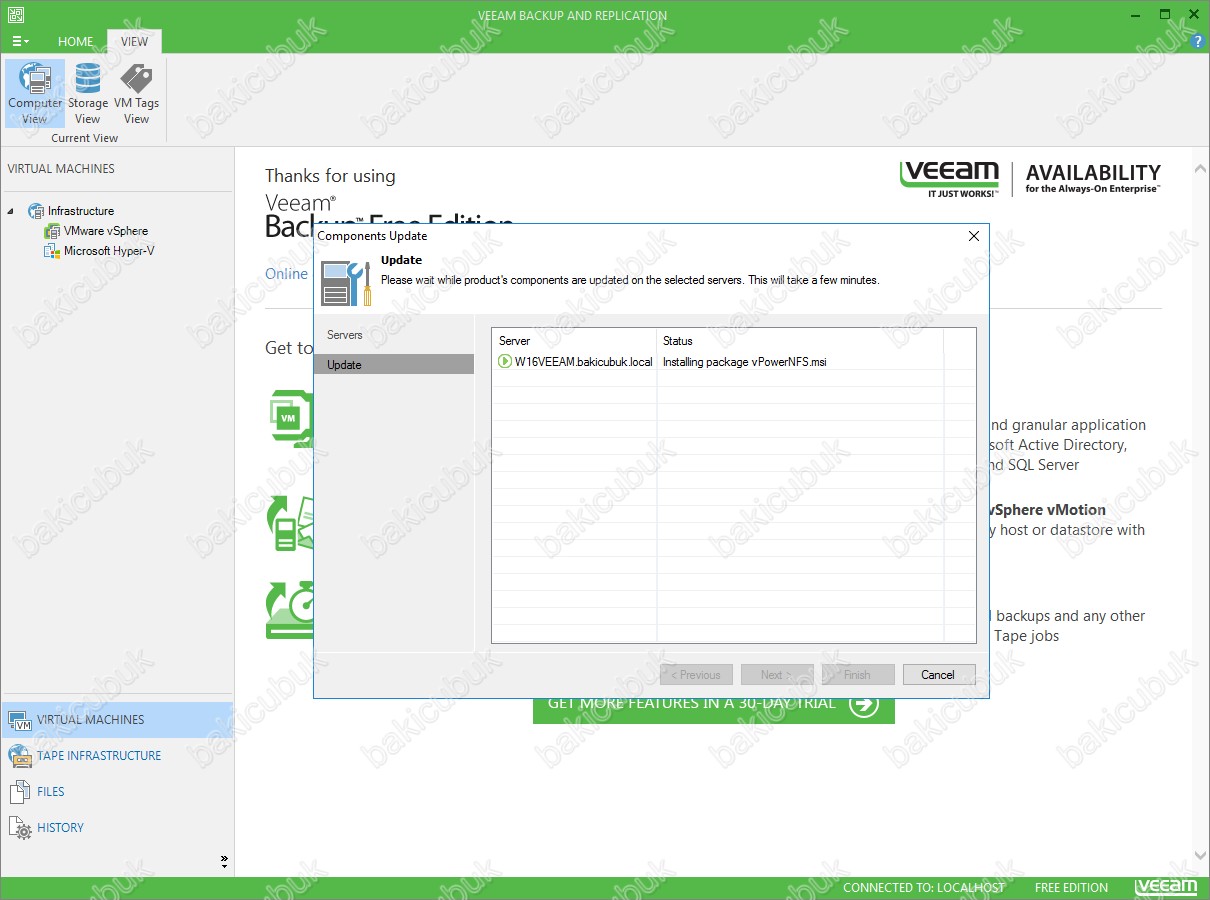Click the Tape Infrastructure icon in the navigation pane

point(20,756)
